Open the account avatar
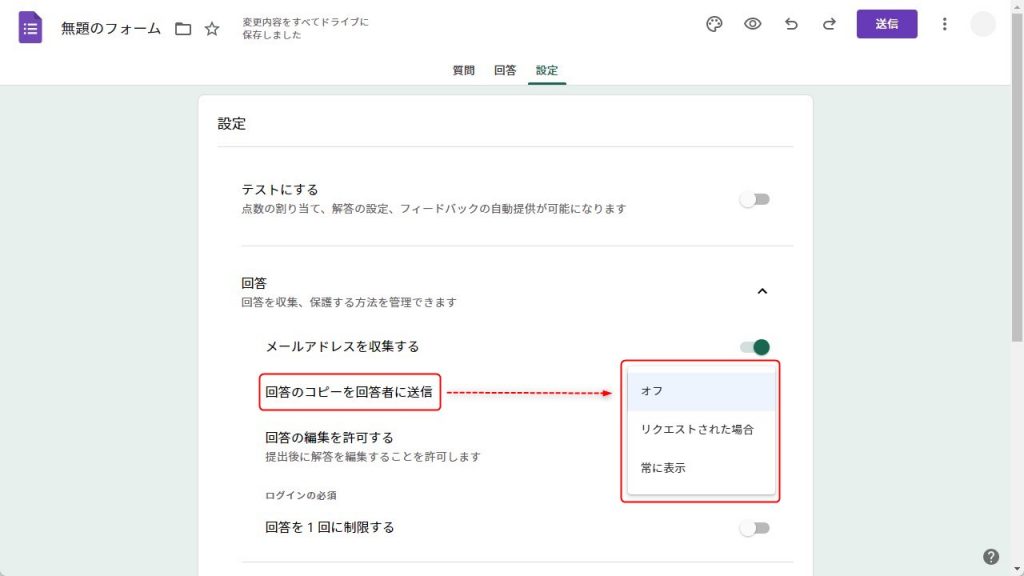Image resolution: width=1024 pixels, height=576 pixels. 982,24
